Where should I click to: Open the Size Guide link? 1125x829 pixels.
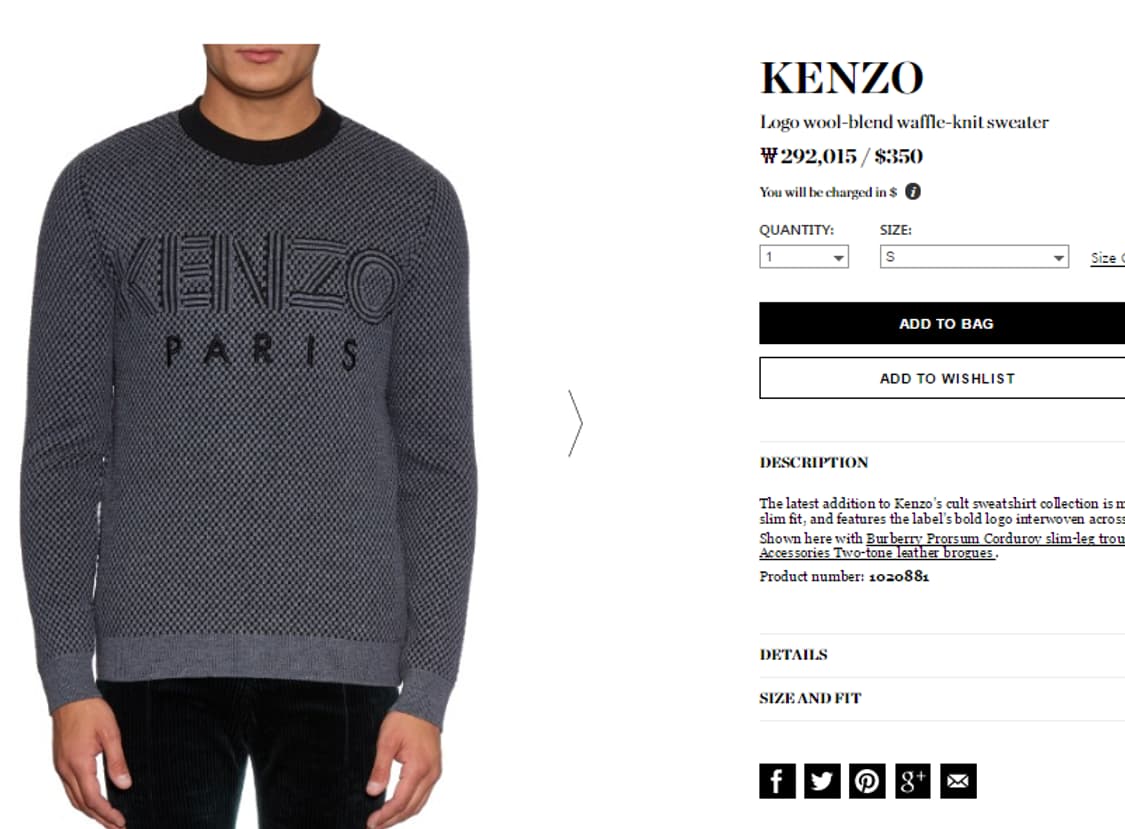(1108, 258)
